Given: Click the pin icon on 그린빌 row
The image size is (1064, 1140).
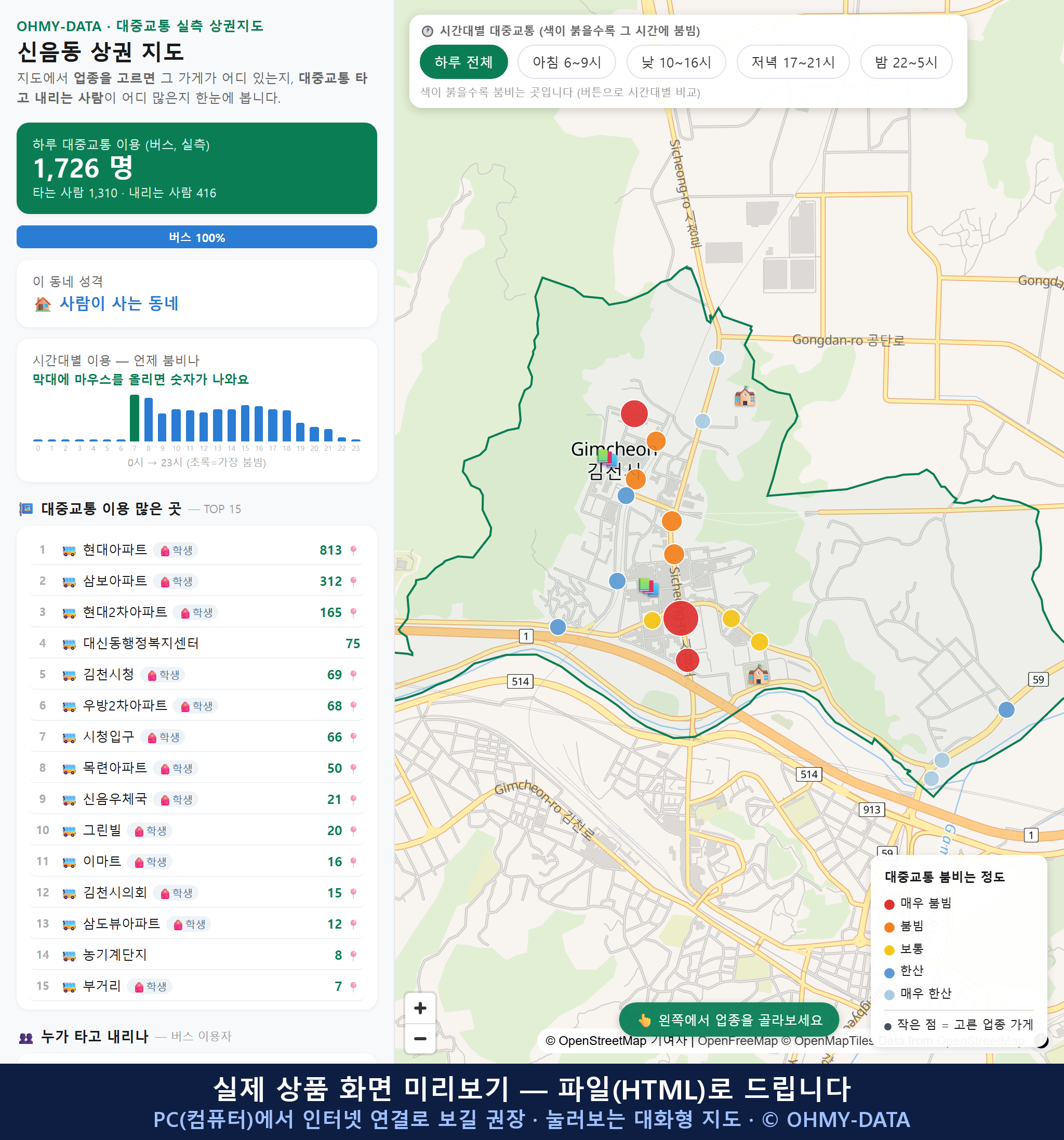Looking at the screenshot, I should 353,830.
